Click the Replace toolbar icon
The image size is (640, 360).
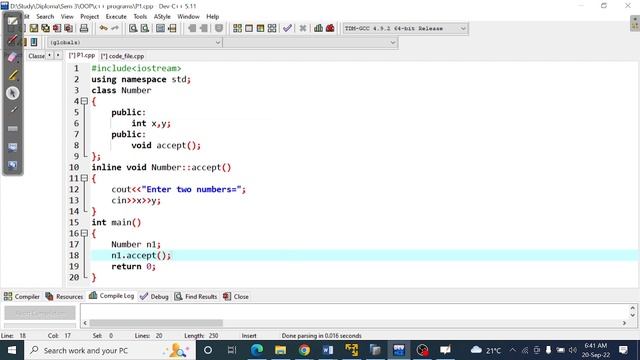[144, 28]
